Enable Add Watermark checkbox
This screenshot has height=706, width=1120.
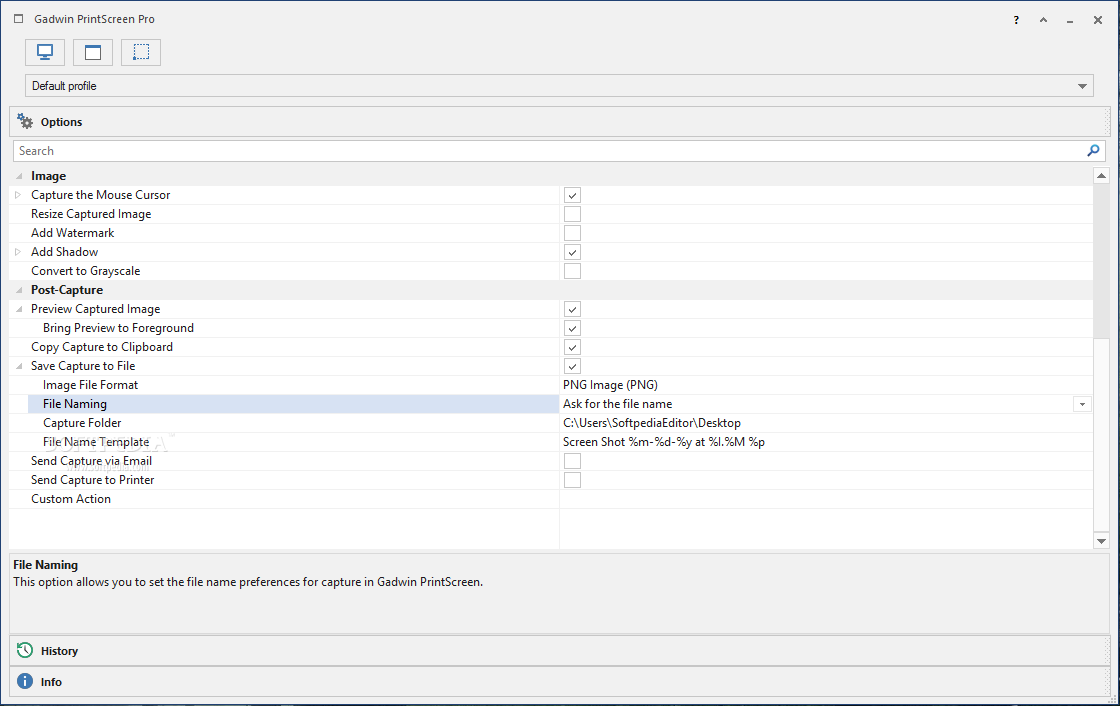coord(572,233)
